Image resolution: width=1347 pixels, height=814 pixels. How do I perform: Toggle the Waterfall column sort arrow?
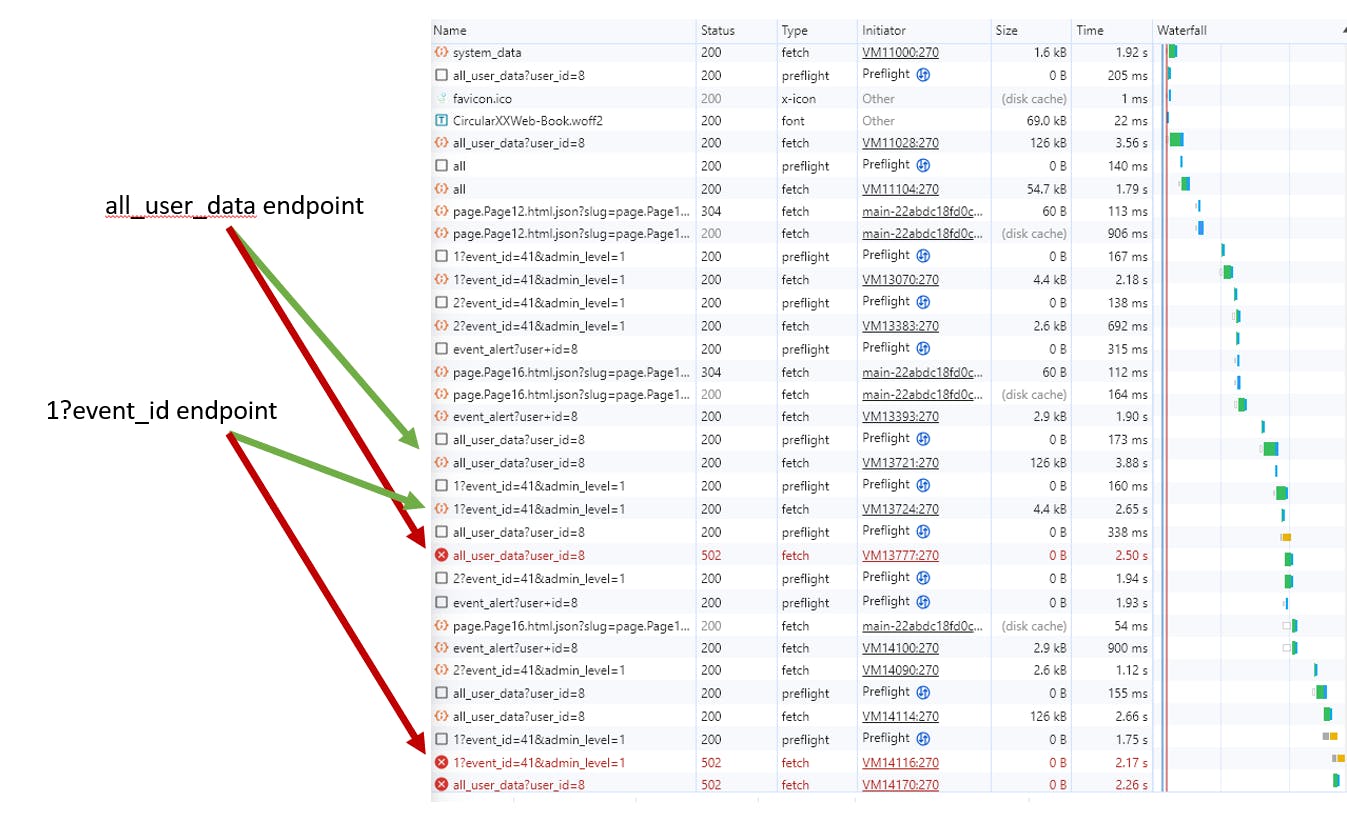(x=1342, y=31)
